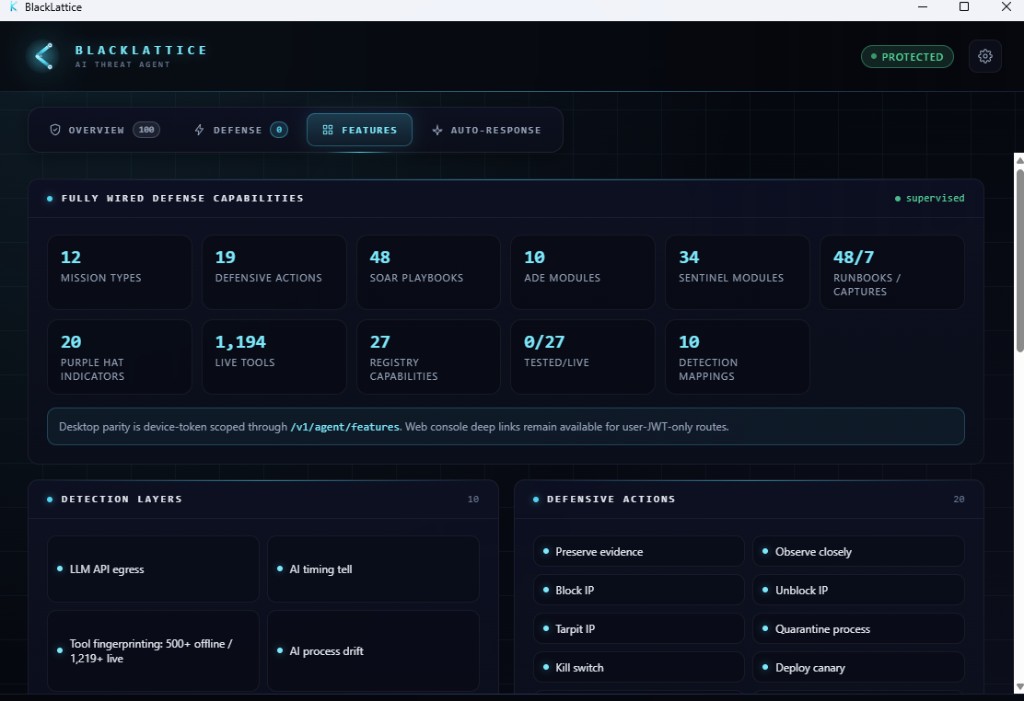This screenshot has height=701, width=1024.
Task: Switch to the Overview tab
Action: (104, 130)
